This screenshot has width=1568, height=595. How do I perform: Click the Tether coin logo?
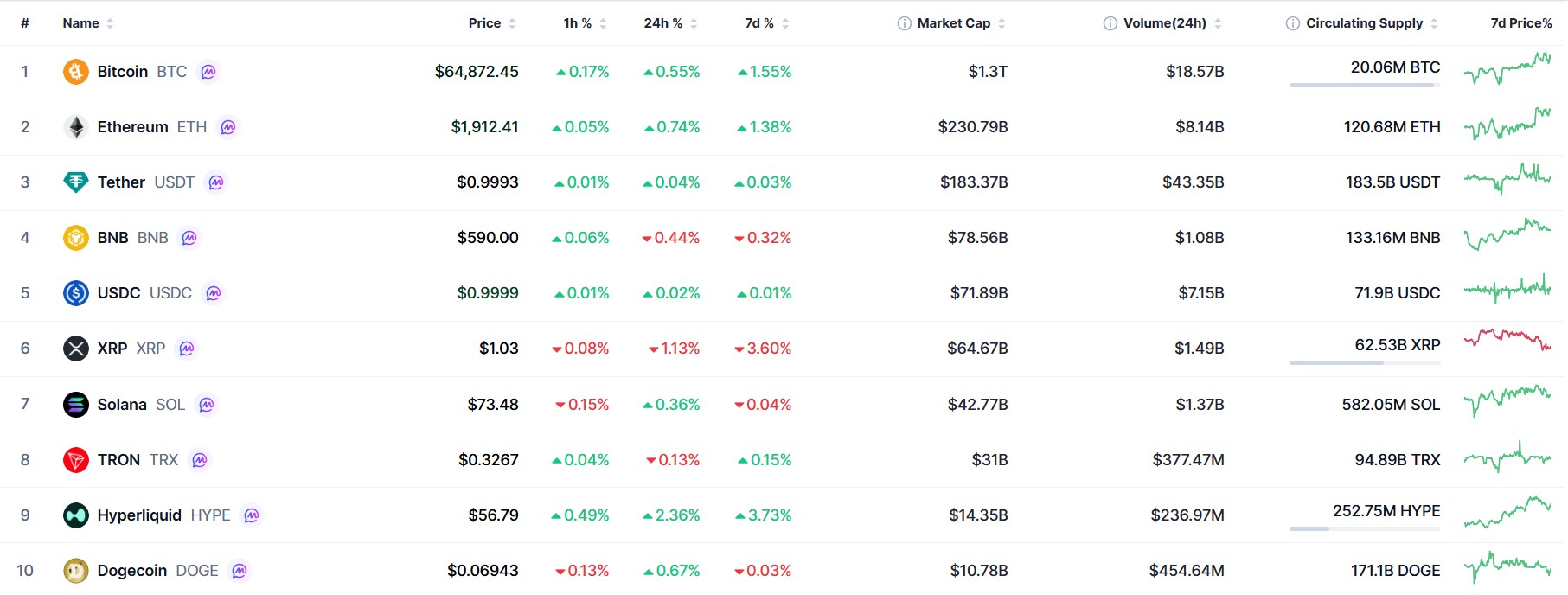click(x=76, y=182)
